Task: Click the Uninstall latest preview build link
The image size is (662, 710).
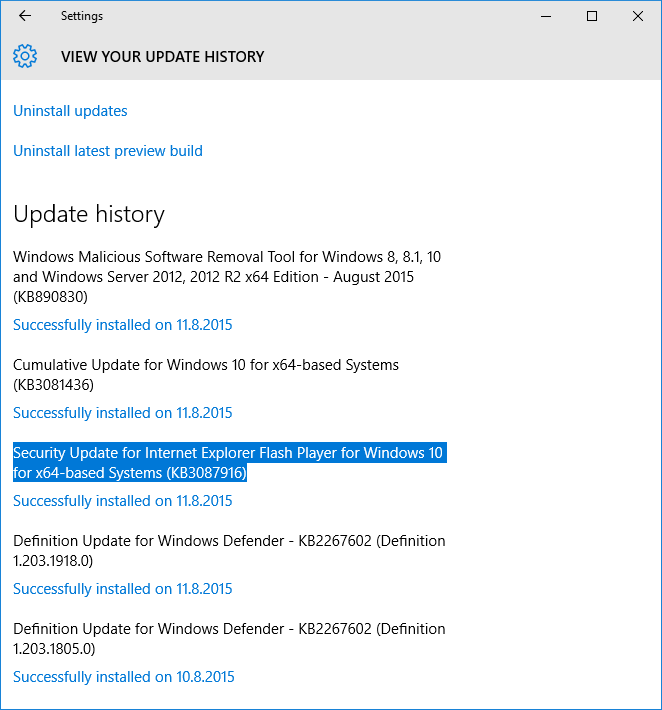Action: (x=108, y=151)
